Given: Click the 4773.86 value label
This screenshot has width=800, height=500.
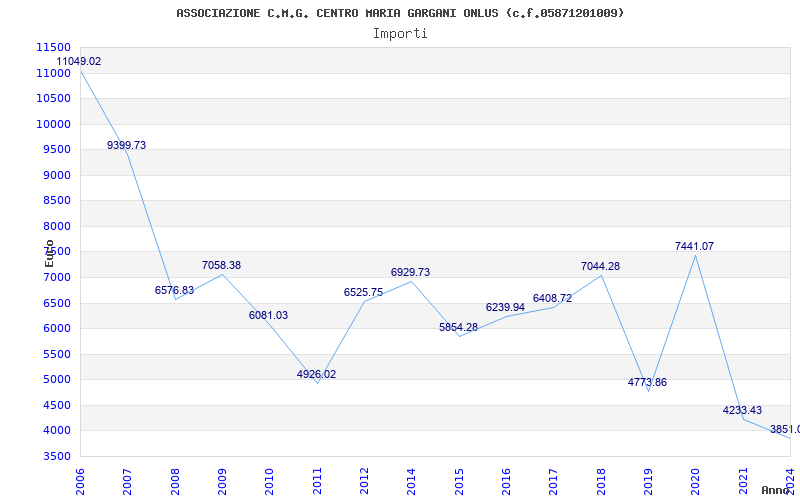Looking at the screenshot, I should (647, 383).
